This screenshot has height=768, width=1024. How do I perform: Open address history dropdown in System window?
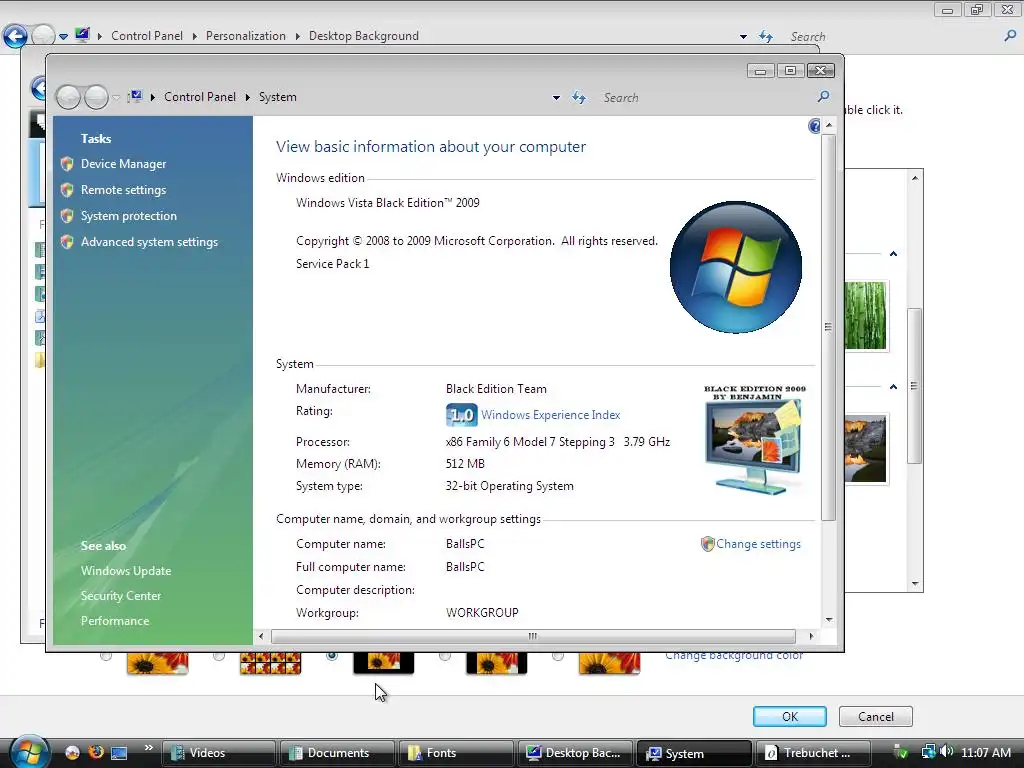[556, 97]
